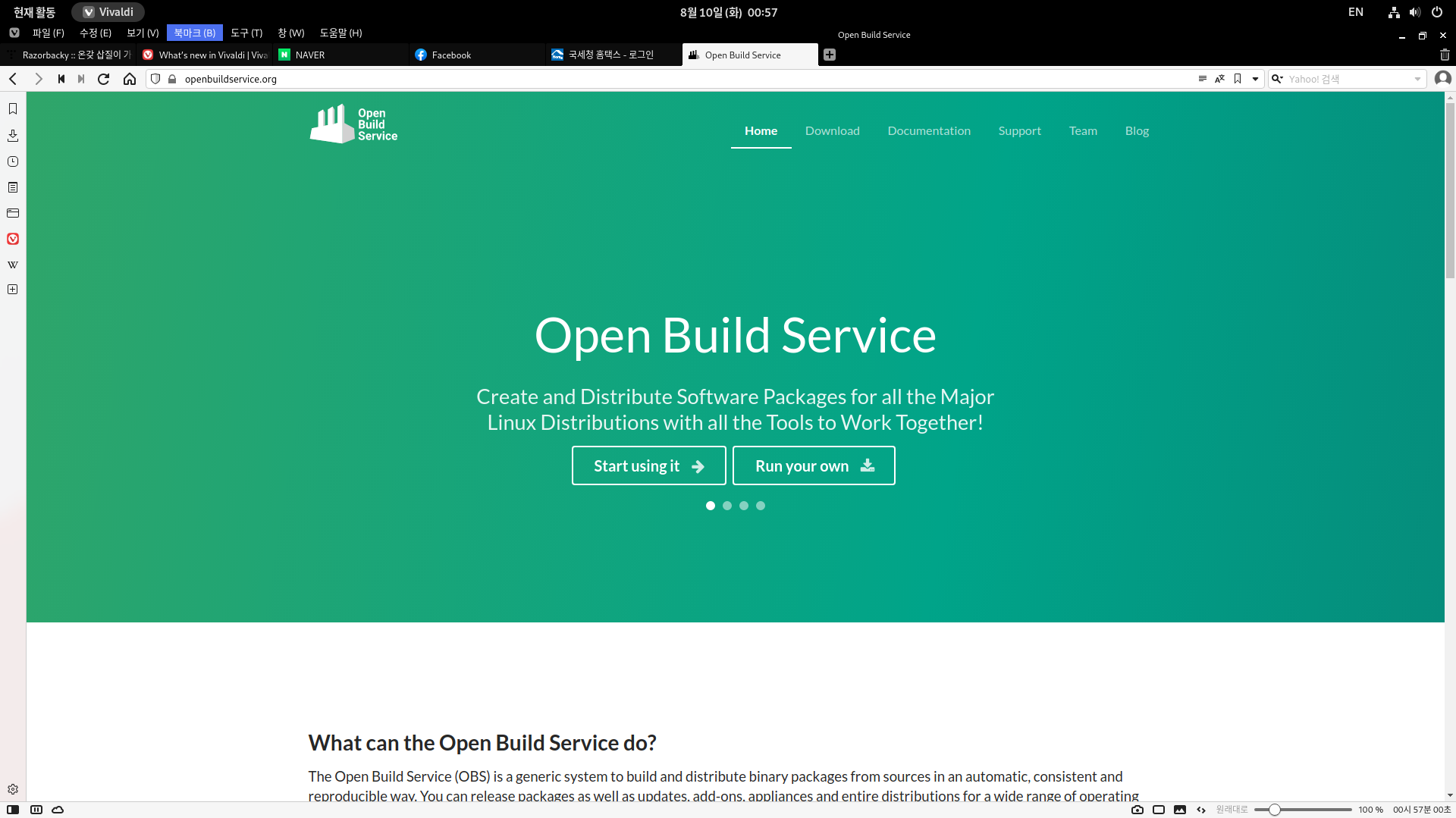Image resolution: width=1456 pixels, height=818 pixels.
Task: Toggle images display in status bar
Action: click(x=1180, y=810)
